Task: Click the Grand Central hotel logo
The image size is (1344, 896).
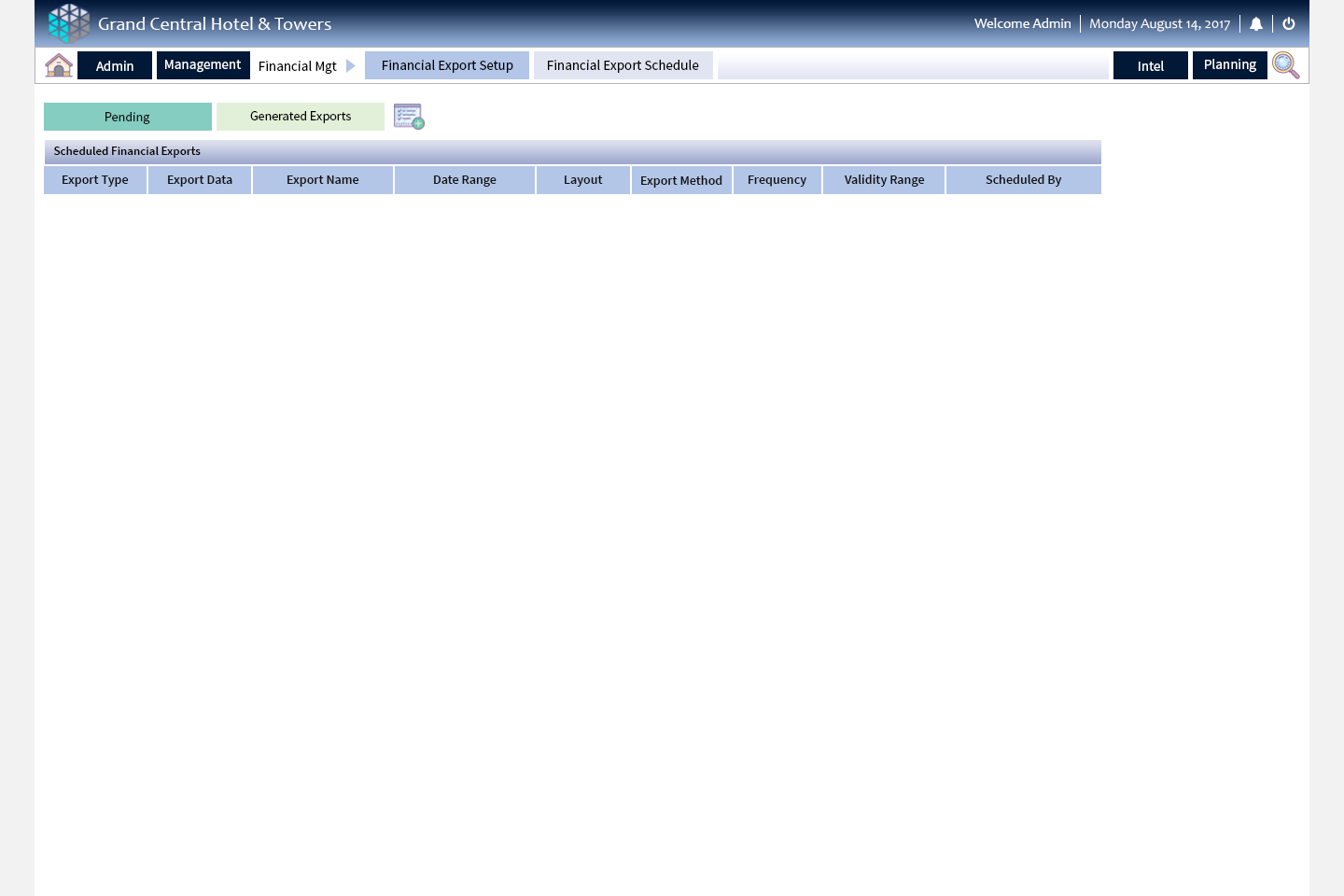Action: [x=69, y=23]
